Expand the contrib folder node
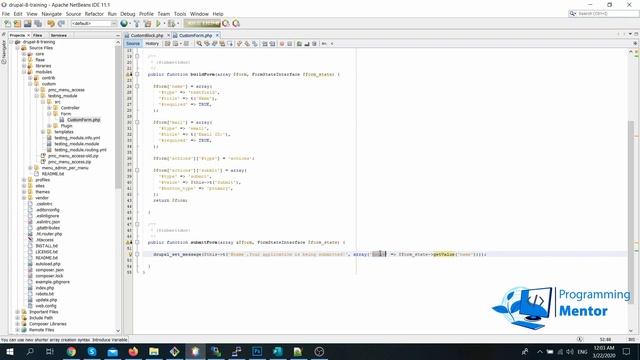 (x=30, y=78)
